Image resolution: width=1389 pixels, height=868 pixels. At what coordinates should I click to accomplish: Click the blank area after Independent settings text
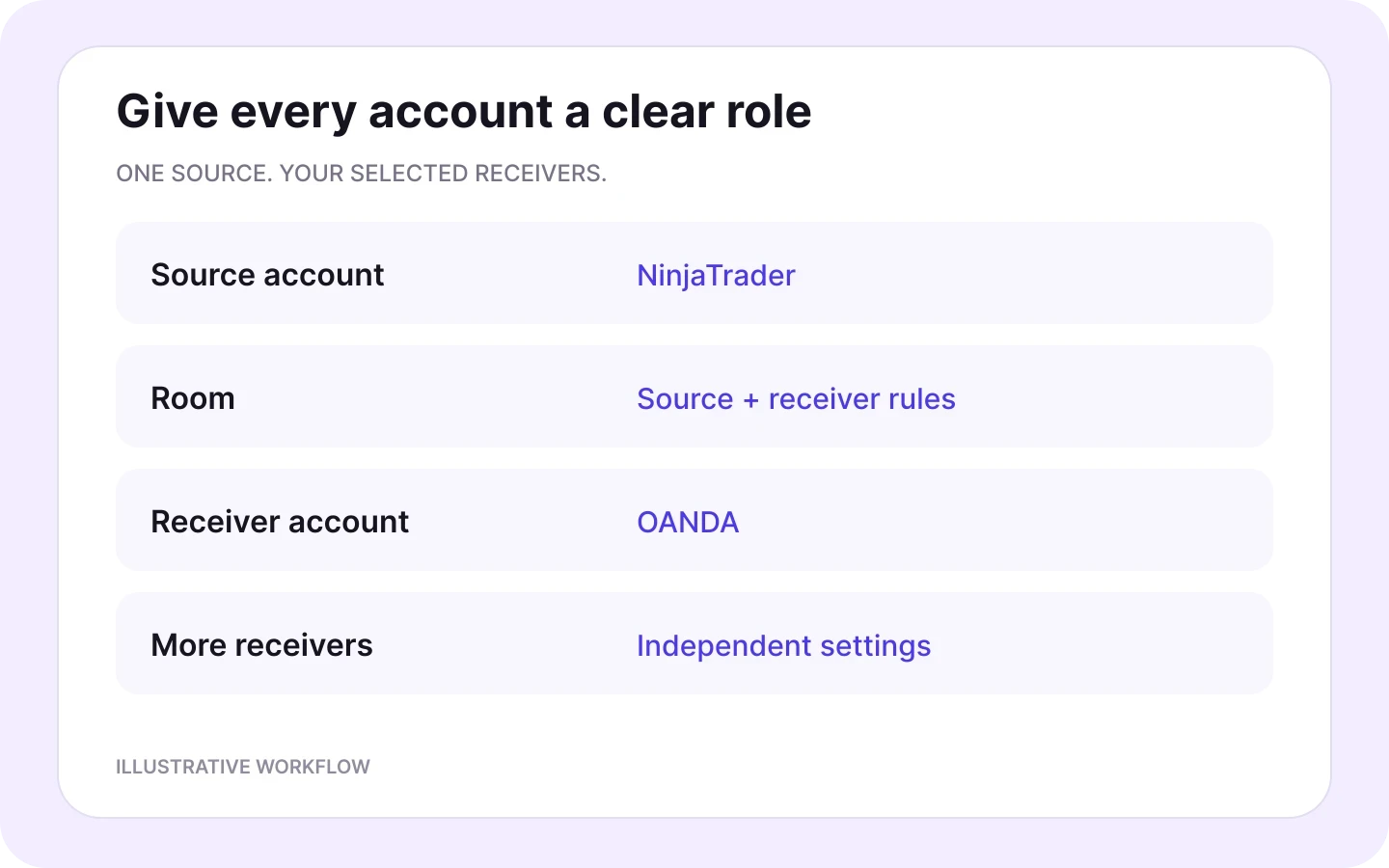tap(1100, 644)
